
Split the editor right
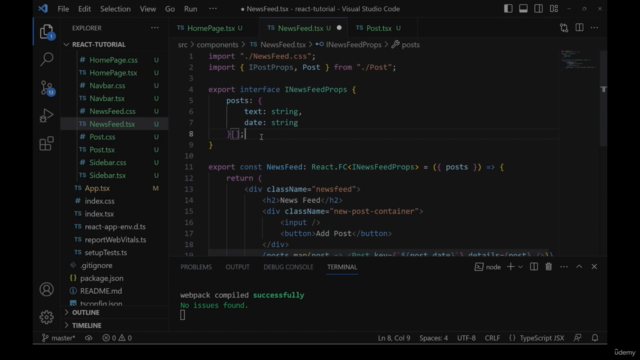(x=579, y=28)
